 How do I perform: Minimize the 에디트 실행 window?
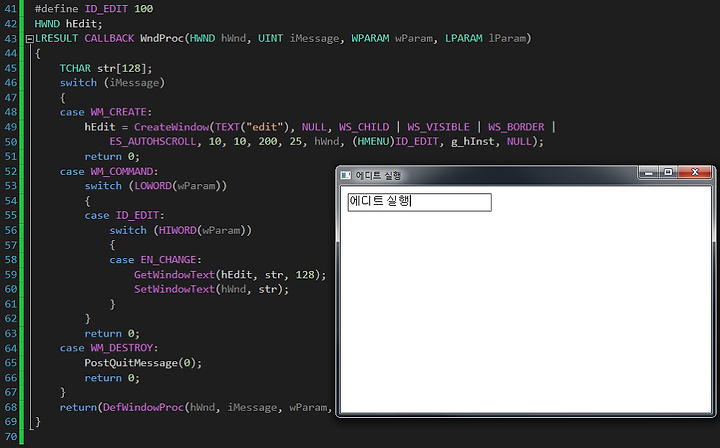tap(649, 173)
